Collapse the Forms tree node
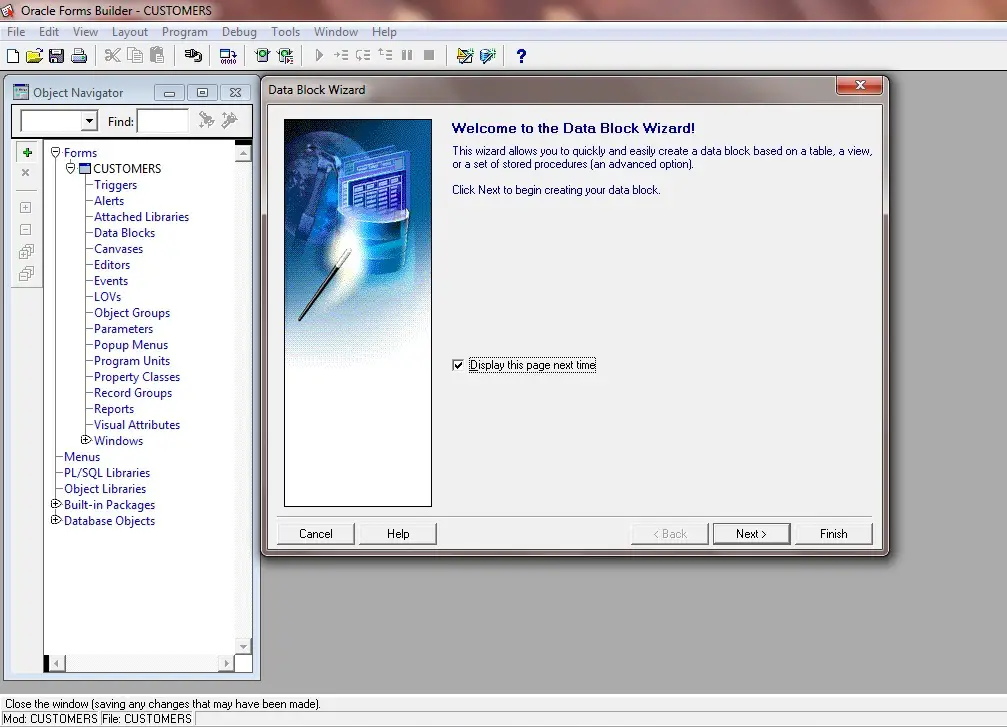The width and height of the screenshot is (1007, 727). tap(56, 152)
